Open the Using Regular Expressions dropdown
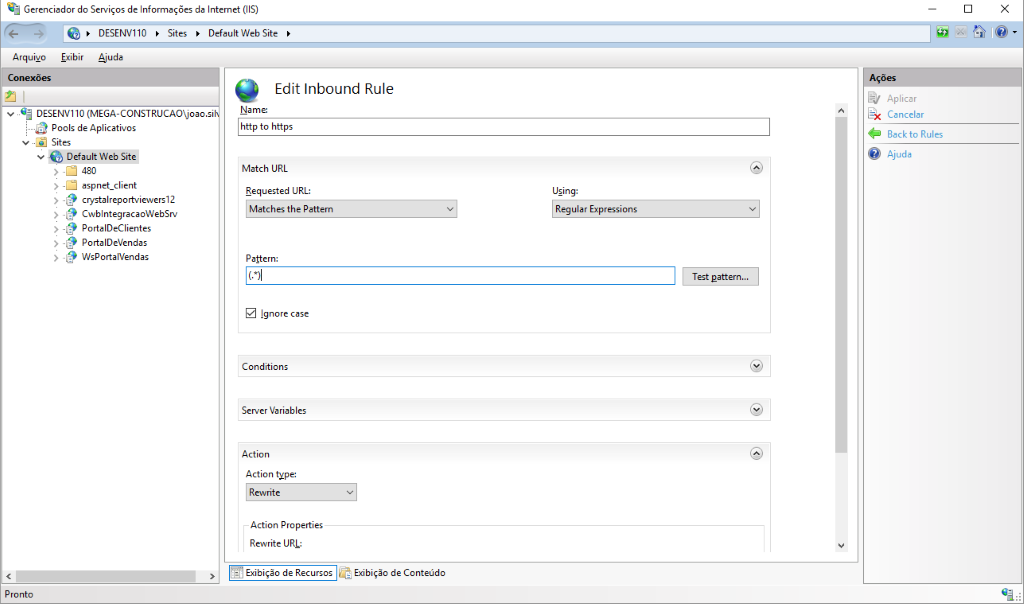Screen dimensions: 1024x604 tap(656, 209)
